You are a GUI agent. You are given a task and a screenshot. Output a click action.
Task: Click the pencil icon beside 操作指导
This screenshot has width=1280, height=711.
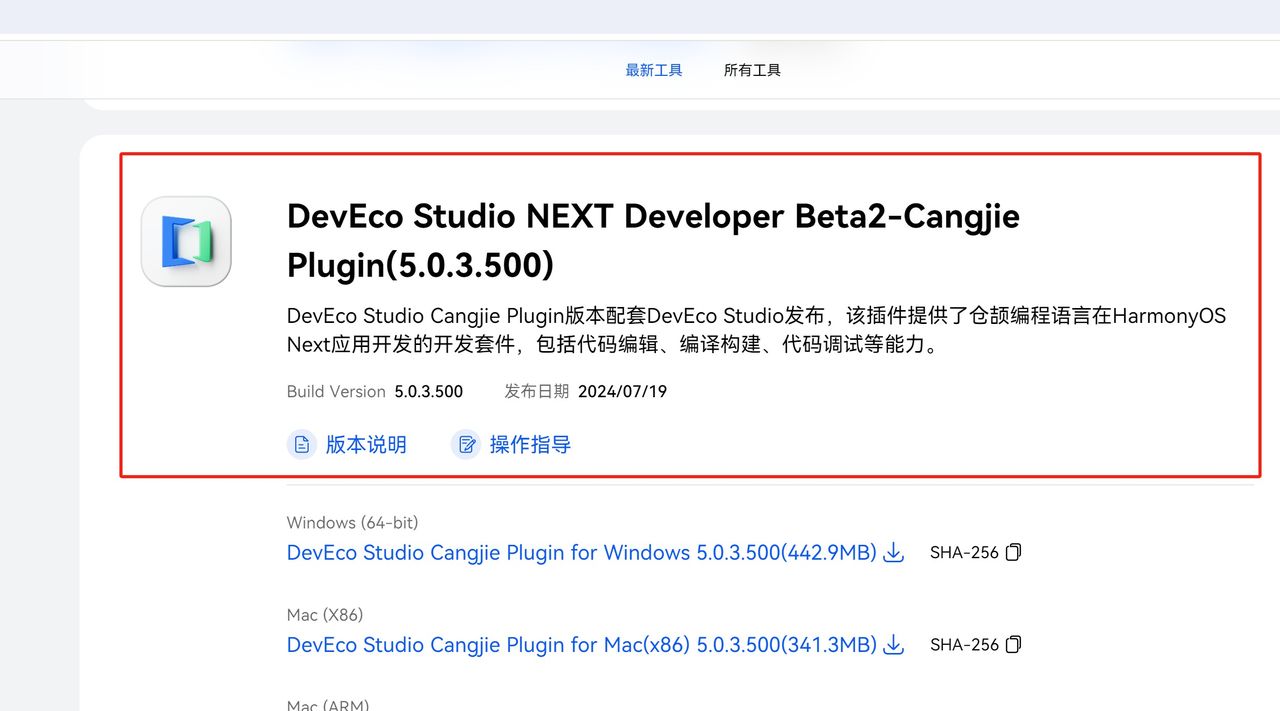tap(466, 444)
